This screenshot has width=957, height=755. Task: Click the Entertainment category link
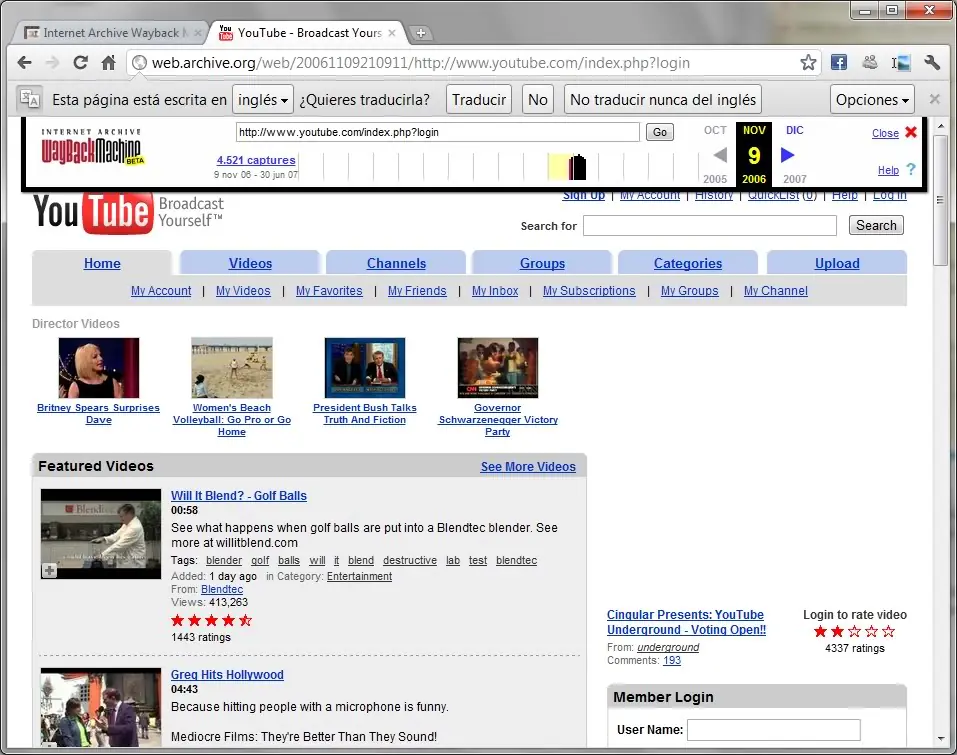point(359,576)
